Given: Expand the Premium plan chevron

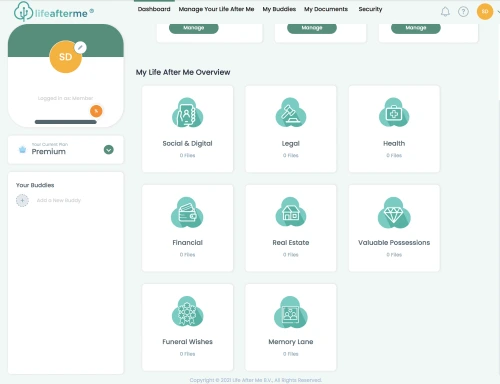Looking at the screenshot, I should (x=109, y=150).
